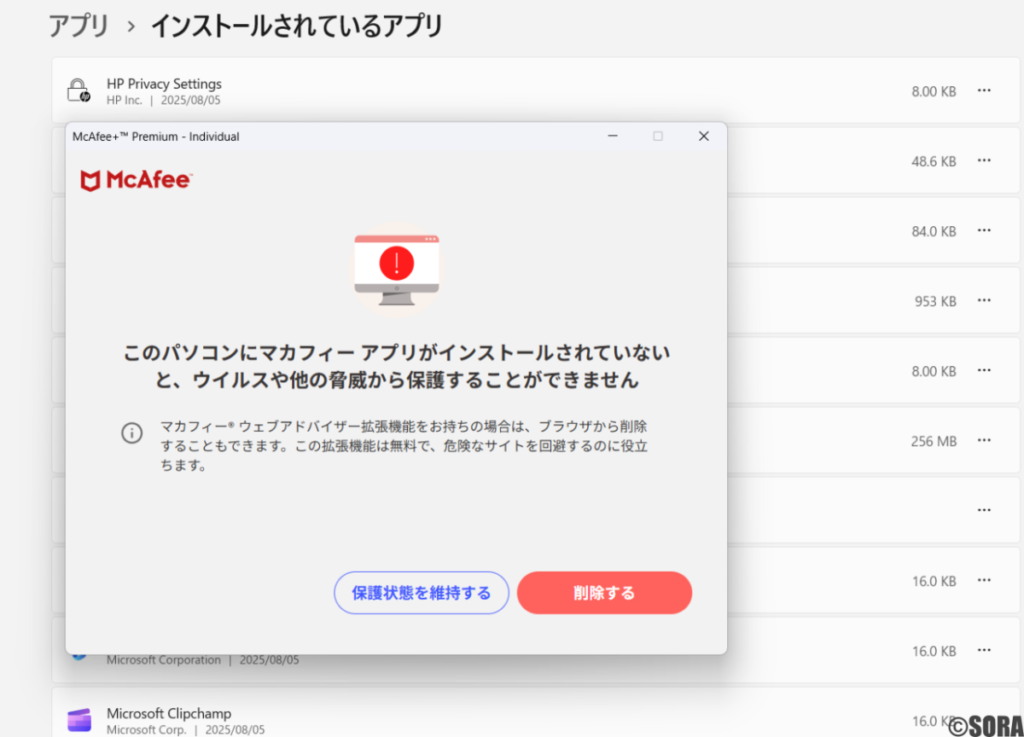Choose 保護状態を維持する to keep protection
The height and width of the screenshot is (737, 1024).
tap(421, 593)
